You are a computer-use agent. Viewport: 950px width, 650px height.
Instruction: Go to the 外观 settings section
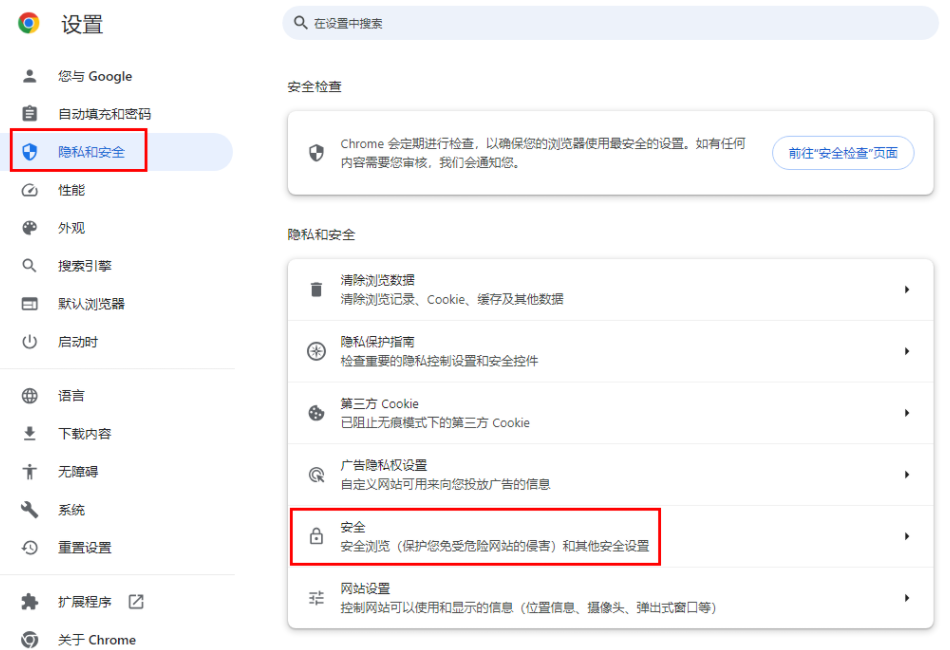pos(116,228)
